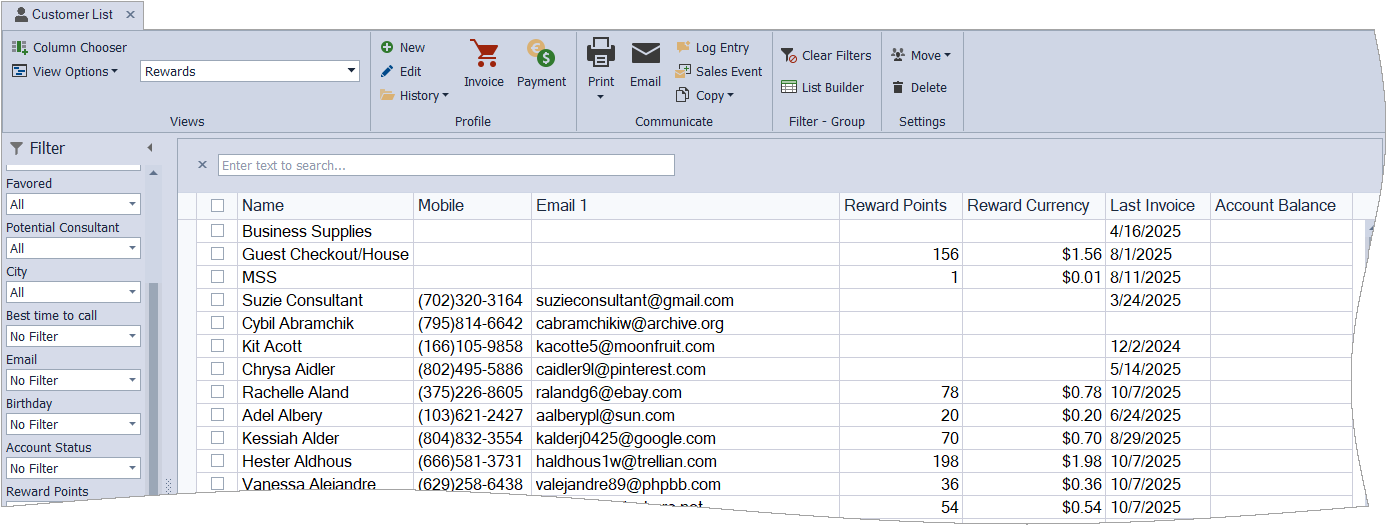Create a New customer profile
Viewport: 1388px width, 525px height.
403,48
